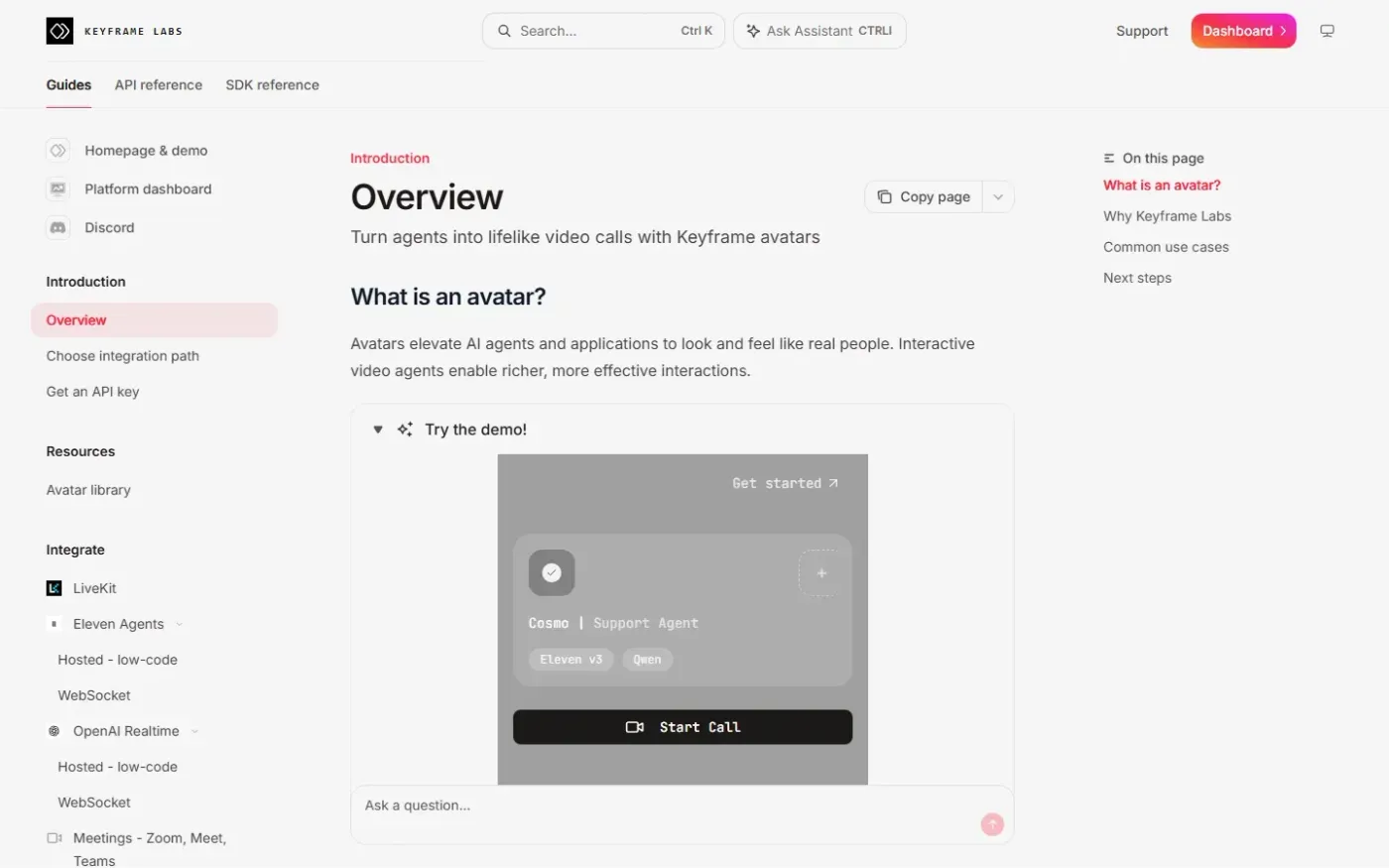Open the Copy page dropdown arrow
1389x868 pixels.
tap(998, 196)
